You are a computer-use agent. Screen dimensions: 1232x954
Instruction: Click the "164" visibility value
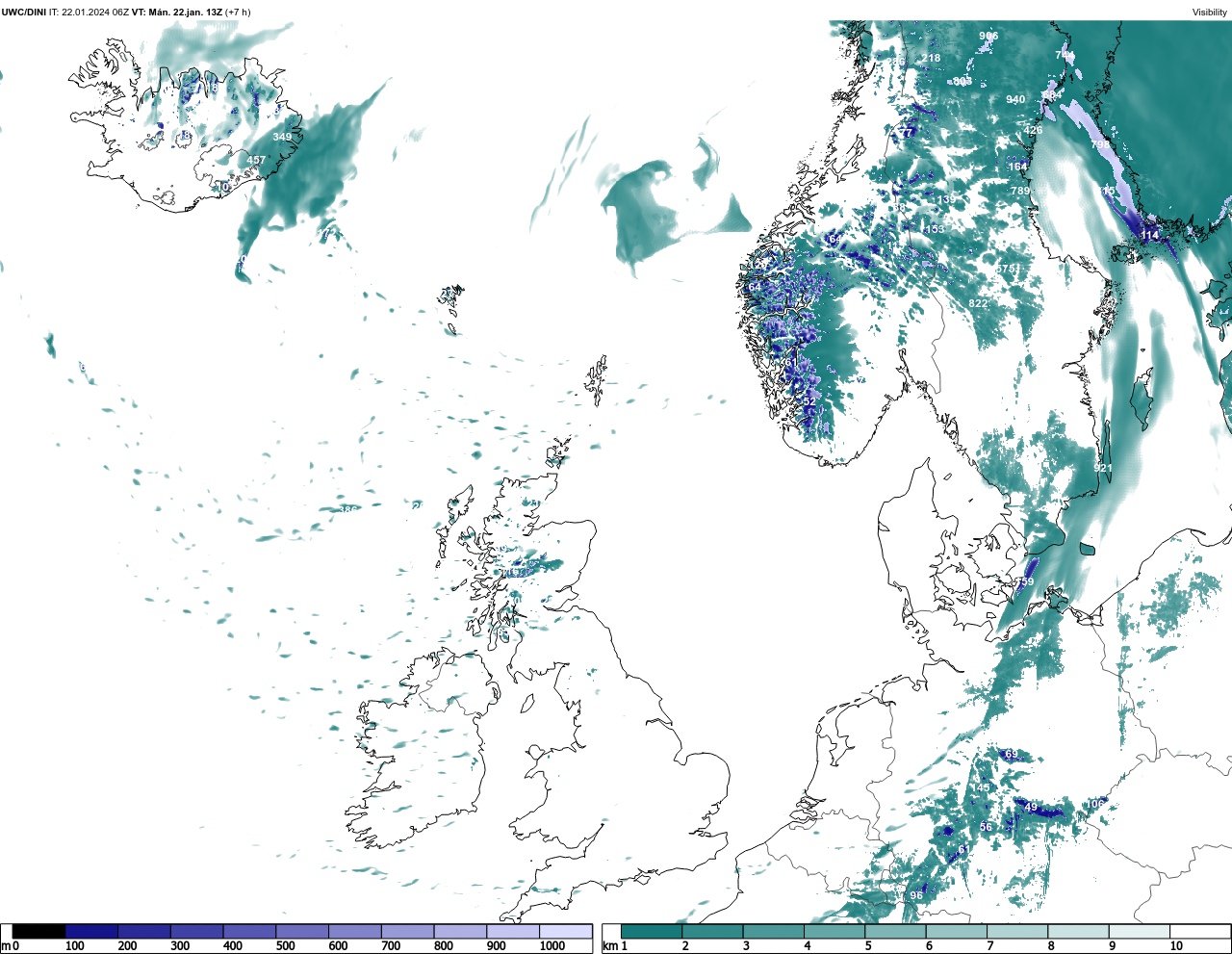click(1017, 167)
